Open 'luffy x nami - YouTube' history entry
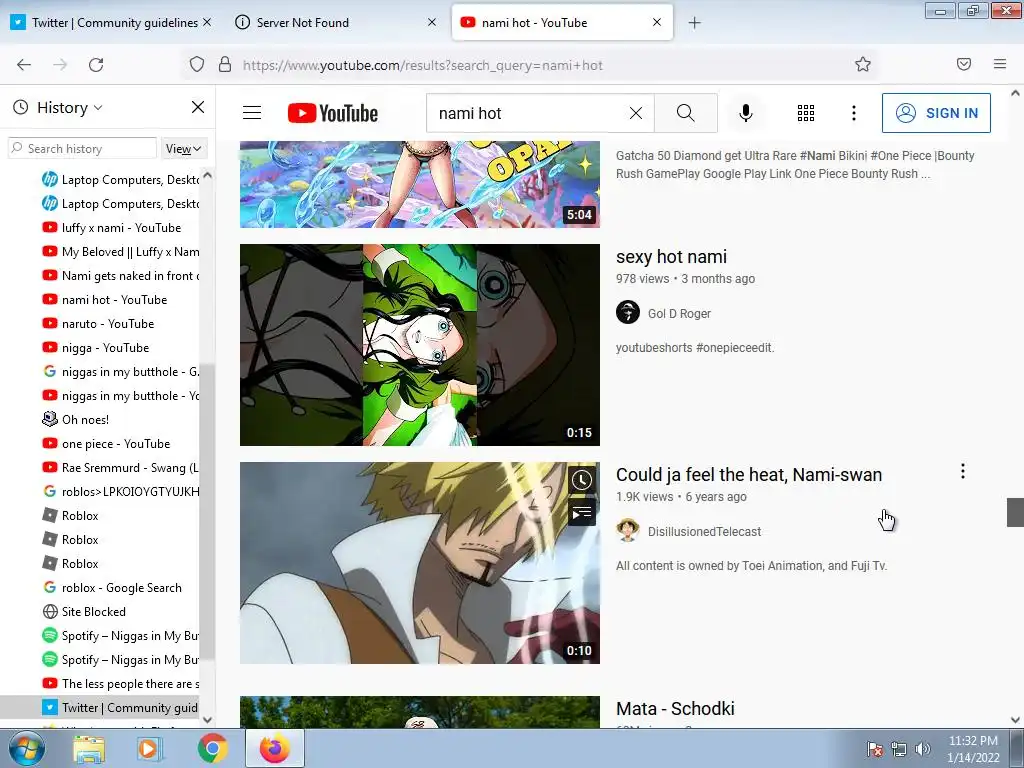The image size is (1024, 768). 120,228
